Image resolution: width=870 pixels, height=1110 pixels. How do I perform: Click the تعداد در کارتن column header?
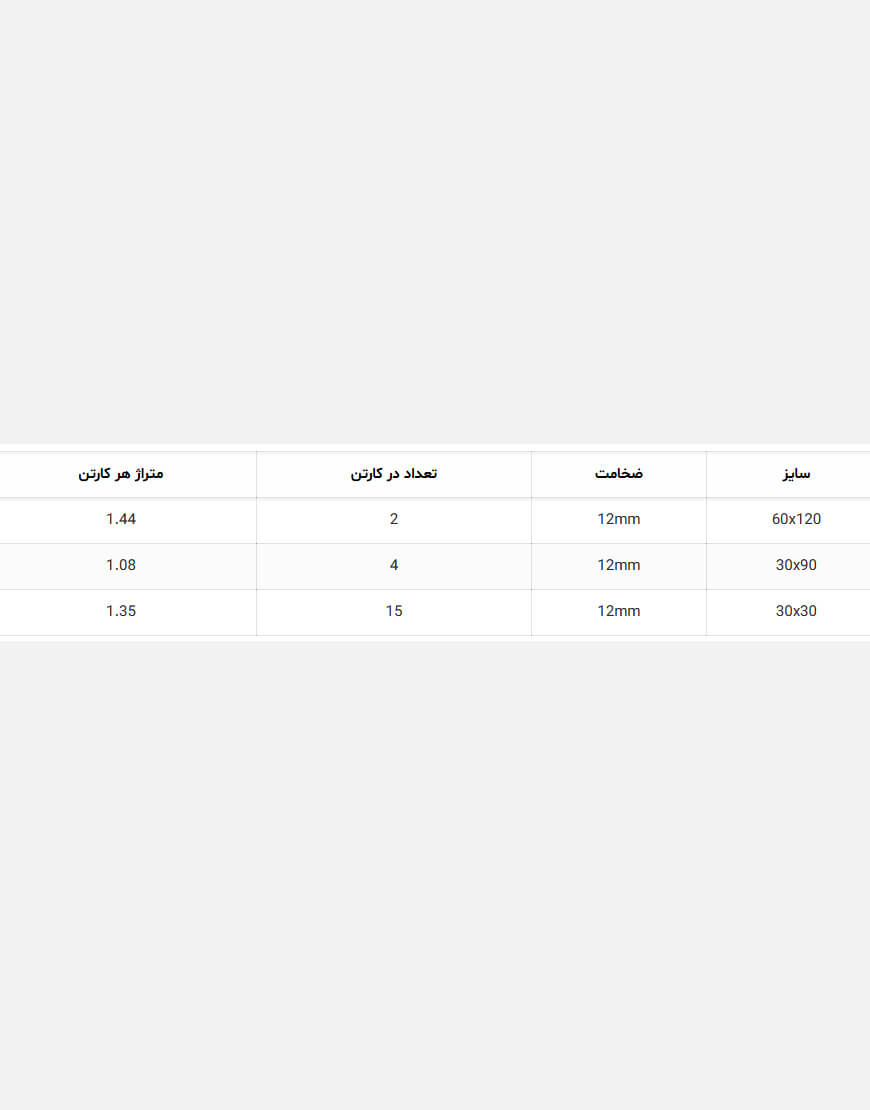click(x=394, y=474)
